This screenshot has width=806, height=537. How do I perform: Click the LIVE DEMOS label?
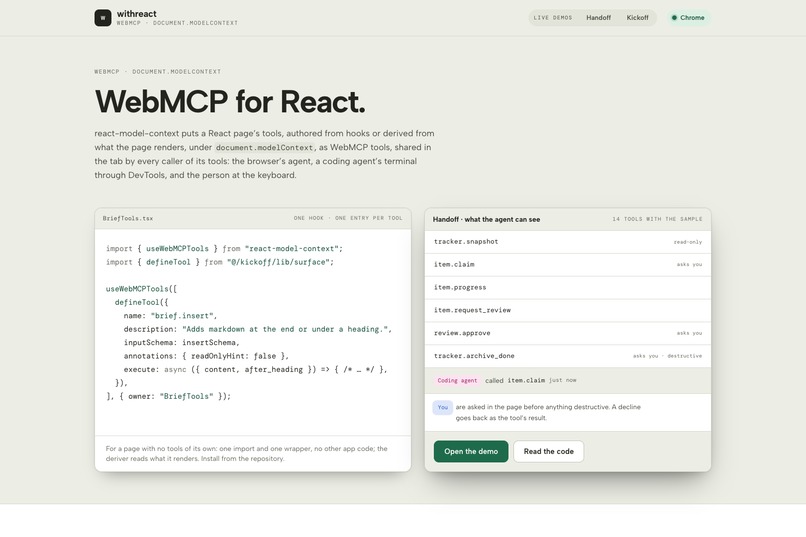tap(553, 17)
